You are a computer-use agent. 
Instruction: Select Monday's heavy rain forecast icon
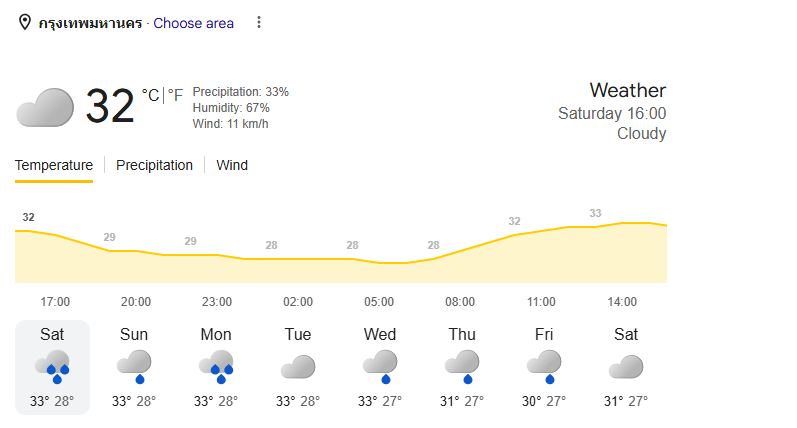(x=216, y=366)
